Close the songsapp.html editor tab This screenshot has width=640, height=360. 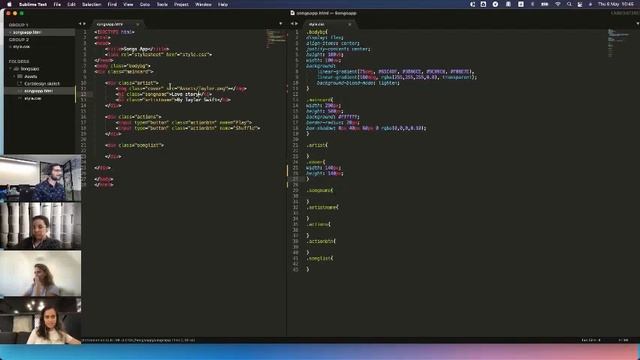pyautogui.click(x=138, y=24)
